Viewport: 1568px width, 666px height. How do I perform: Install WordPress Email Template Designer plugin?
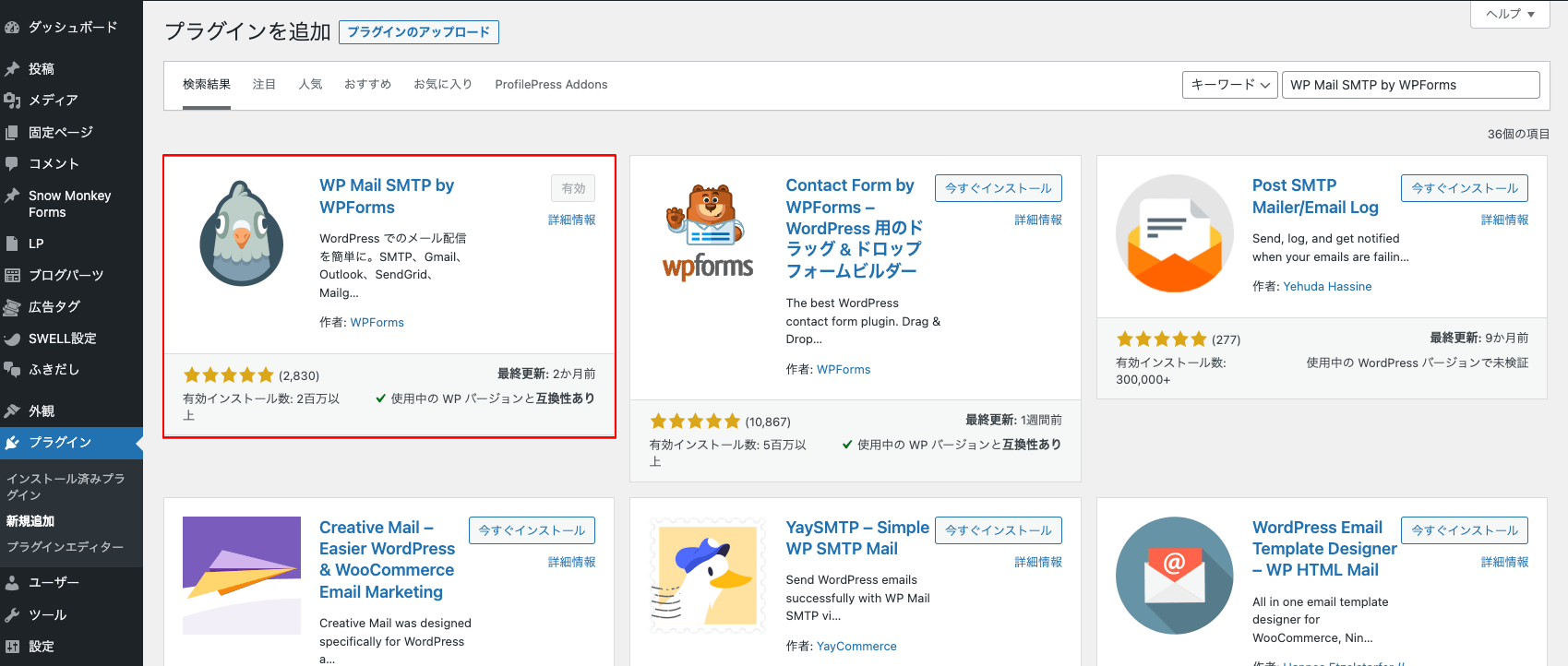pyautogui.click(x=1465, y=530)
